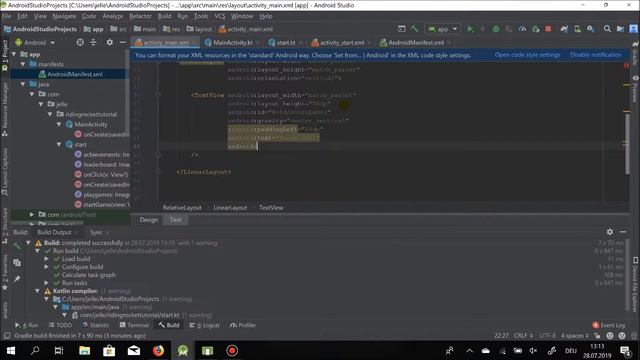
Task: Toggle tool window bars icon in status bar corner
Action: (7, 336)
